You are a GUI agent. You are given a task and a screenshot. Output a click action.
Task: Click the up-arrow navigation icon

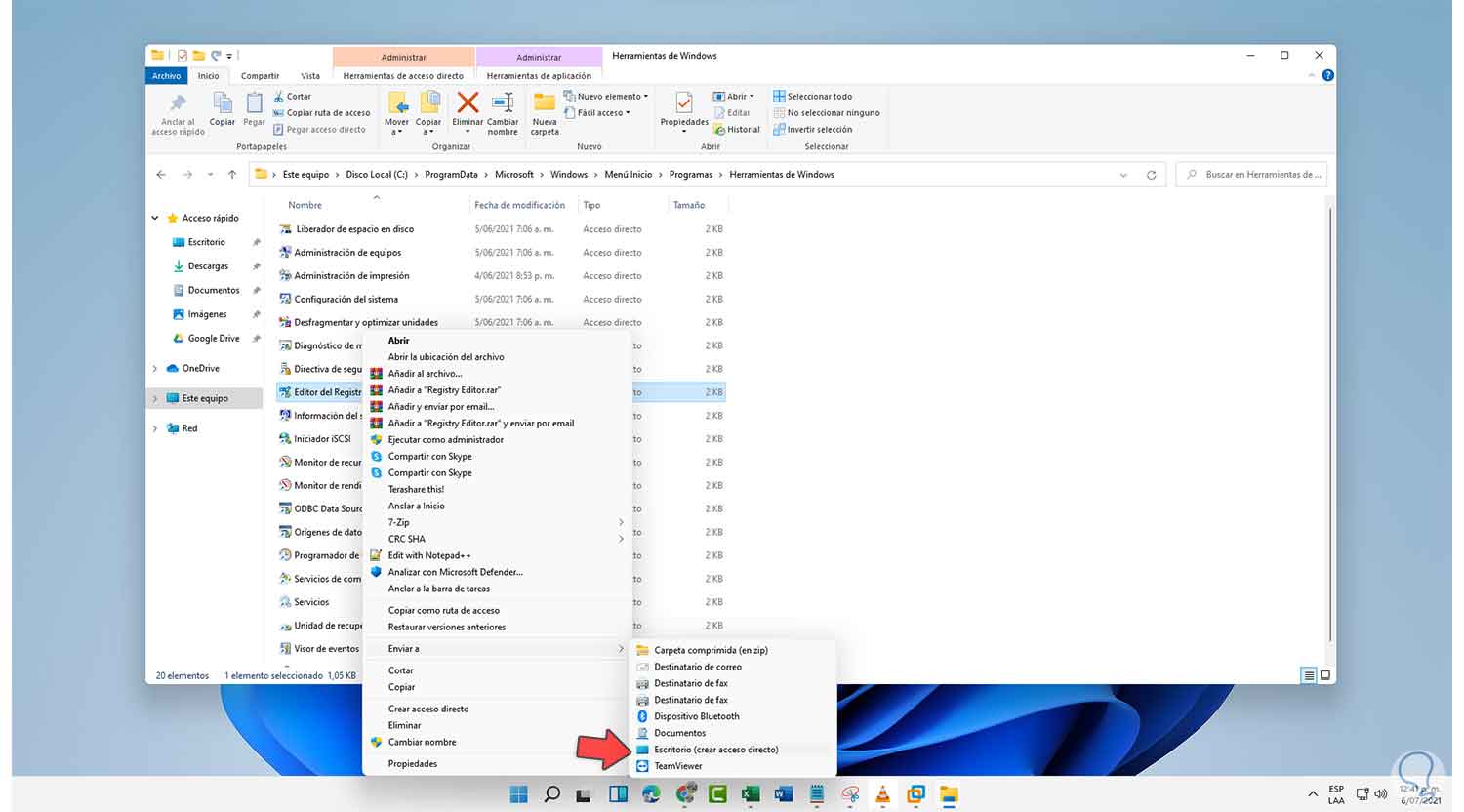(x=232, y=175)
